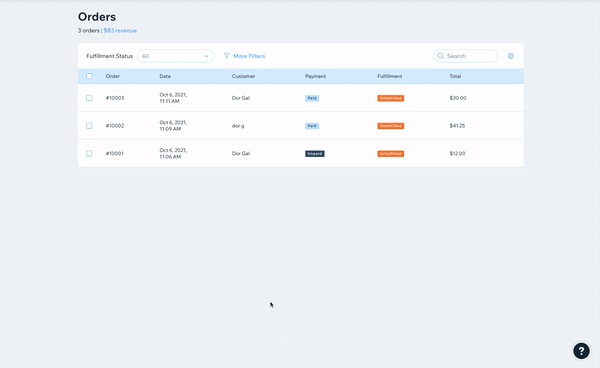
Task: Focus the Search input field
Action: coord(466,56)
